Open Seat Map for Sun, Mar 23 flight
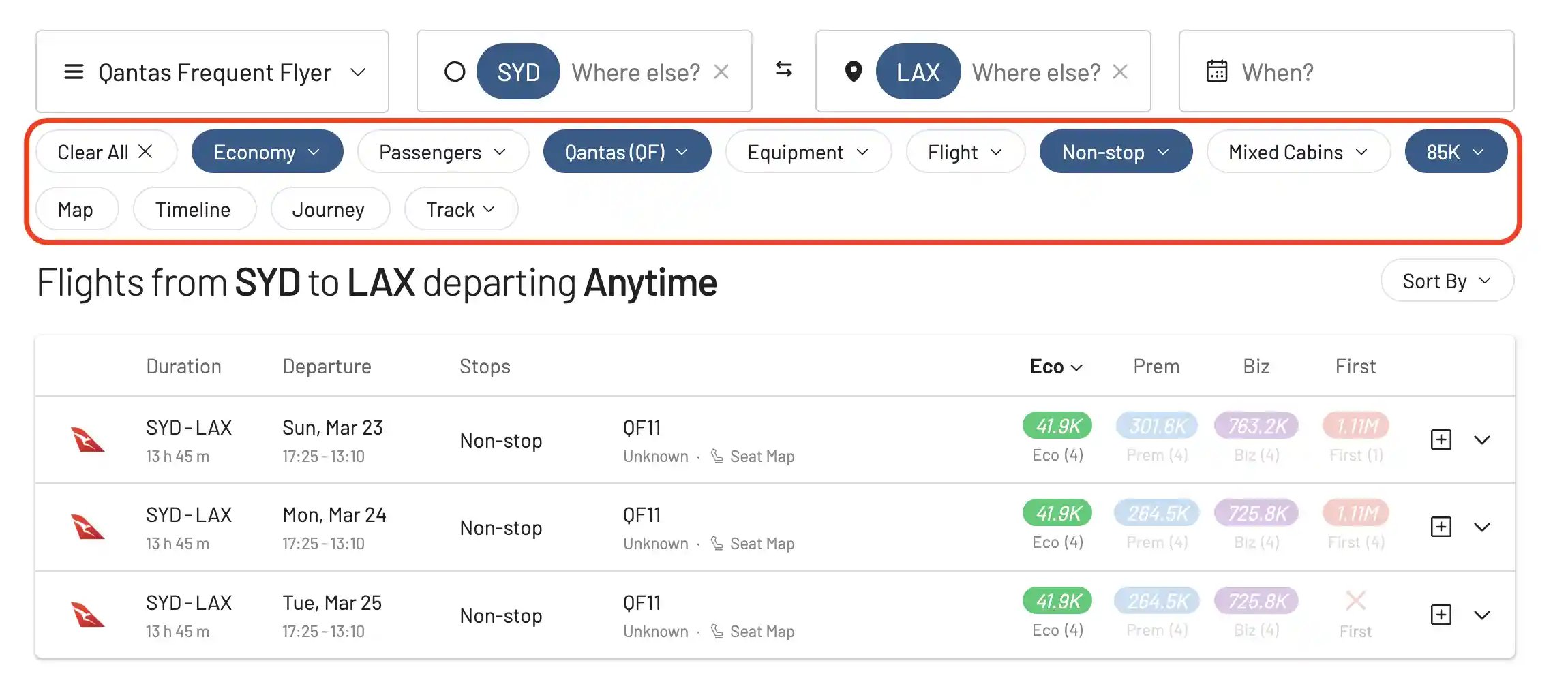The height and width of the screenshot is (695, 1568). (753, 457)
